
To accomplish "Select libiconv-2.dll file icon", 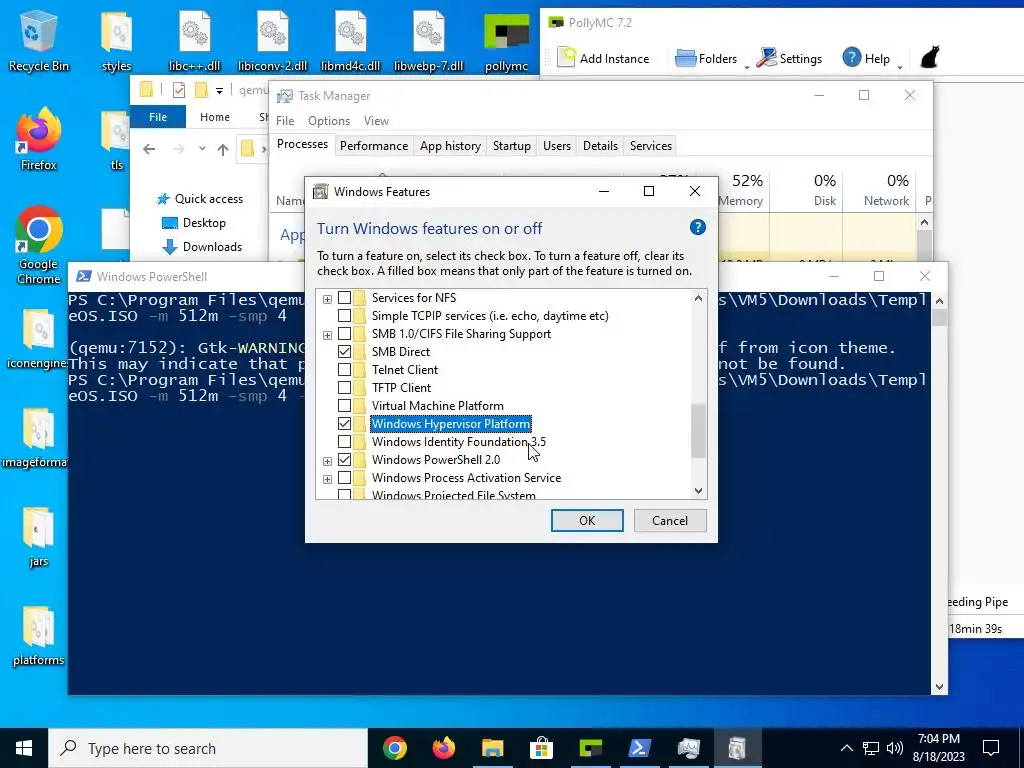I will (272, 40).
